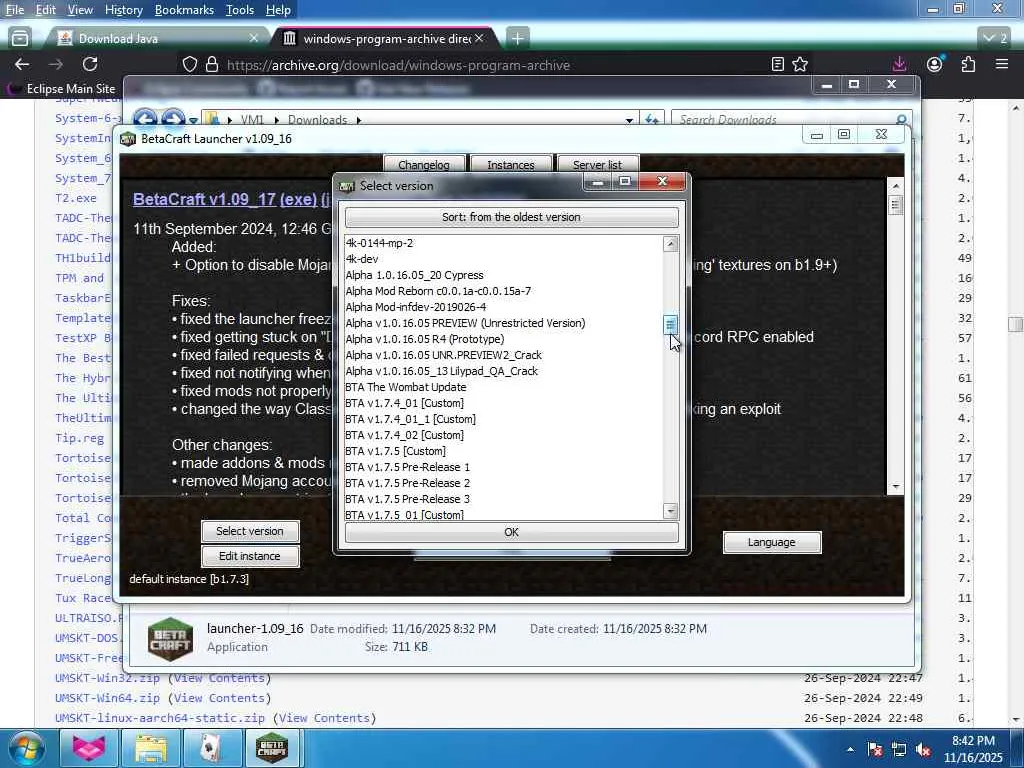
Task: Open the Windows Start orb
Action: [x=26, y=748]
